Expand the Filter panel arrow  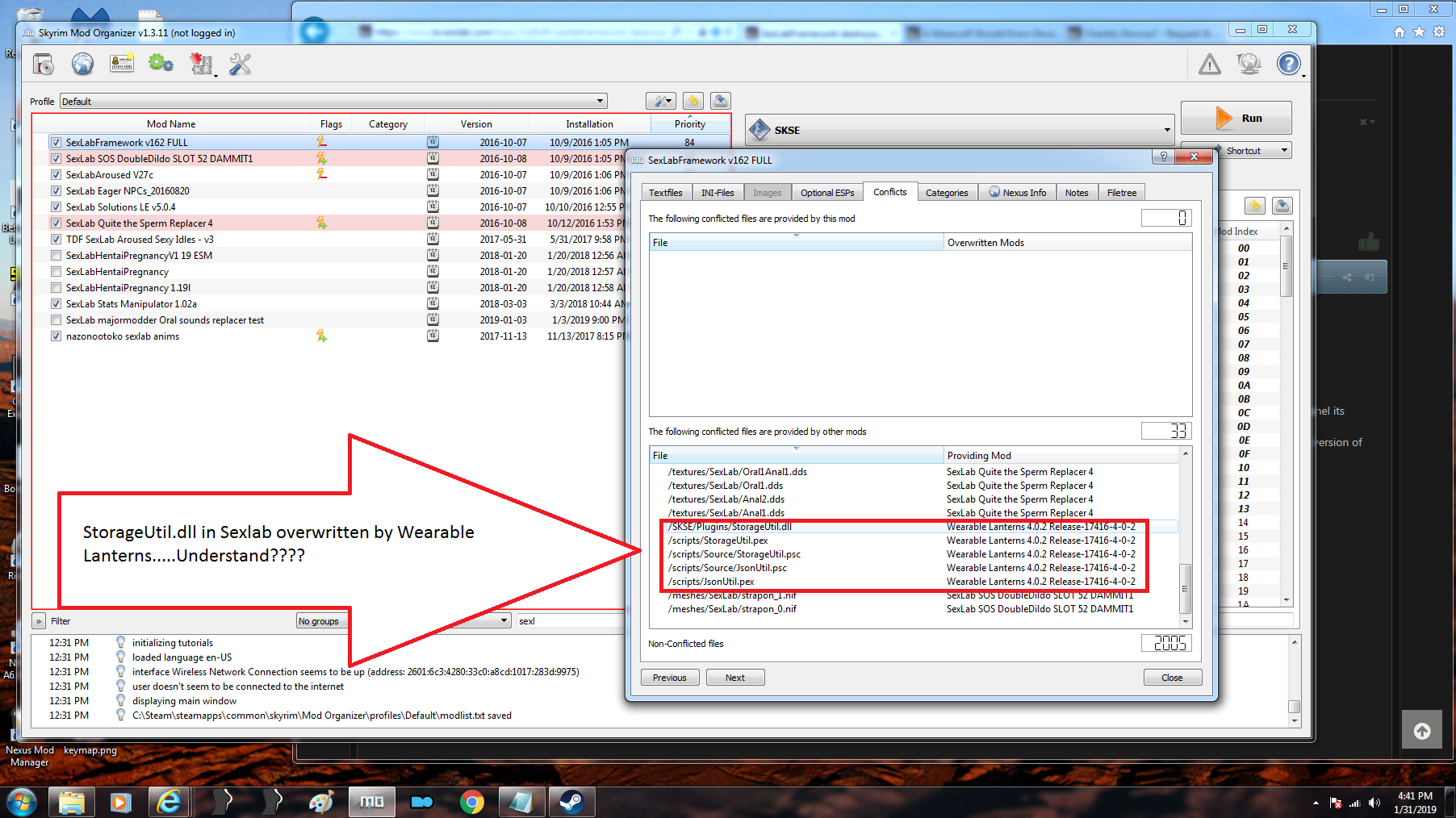click(39, 621)
